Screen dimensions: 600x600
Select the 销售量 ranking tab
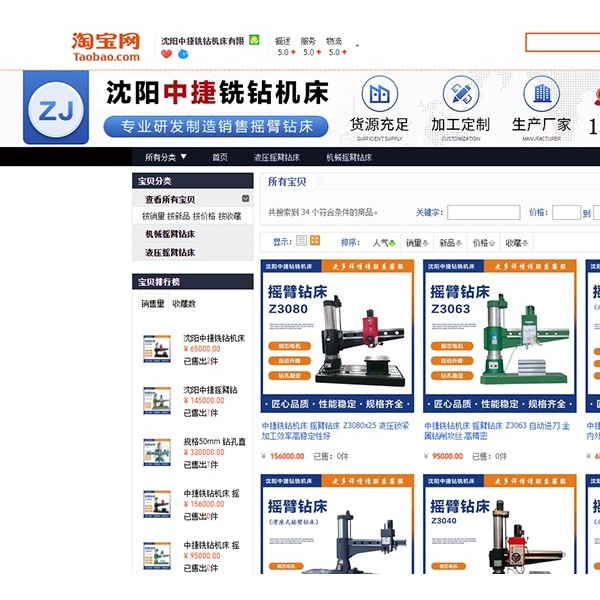(153, 304)
